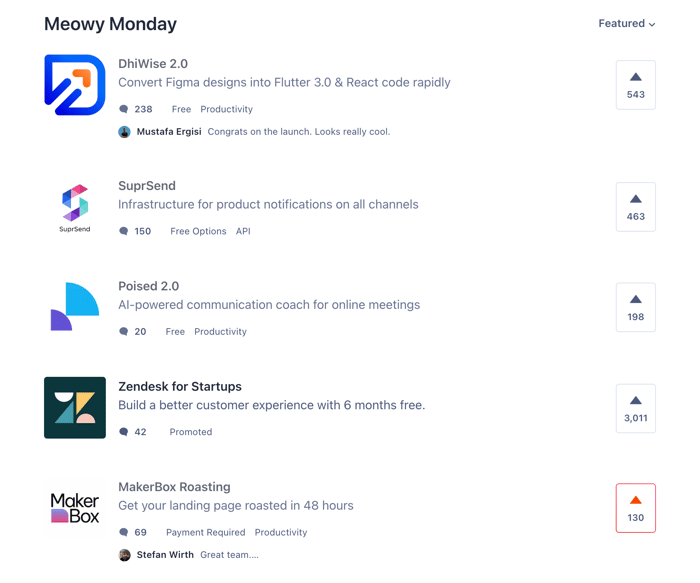Open the Poised 2.0 product title

(149, 286)
